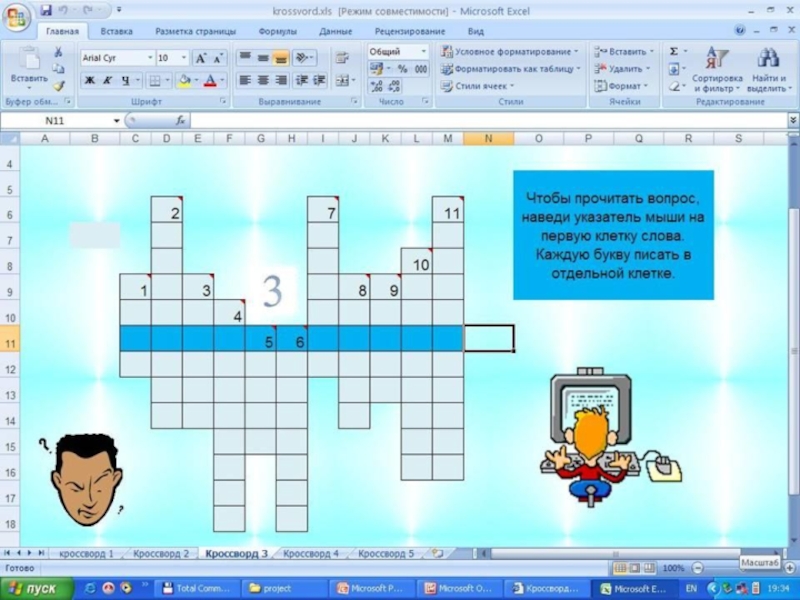Click the decrease decimal icon
The height and width of the screenshot is (600, 800).
coord(394,86)
